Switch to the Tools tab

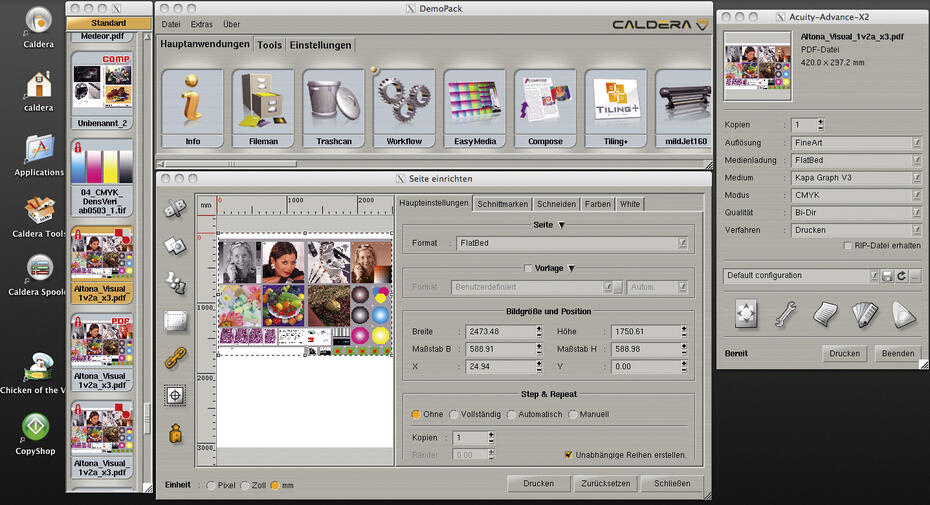269,45
